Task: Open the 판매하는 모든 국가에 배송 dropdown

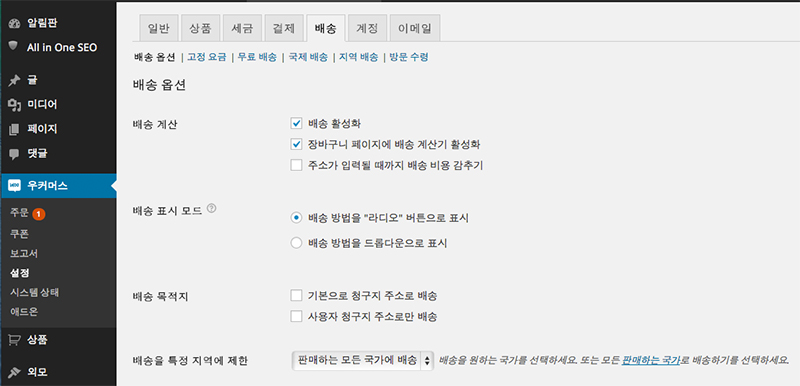Action: click(362, 361)
